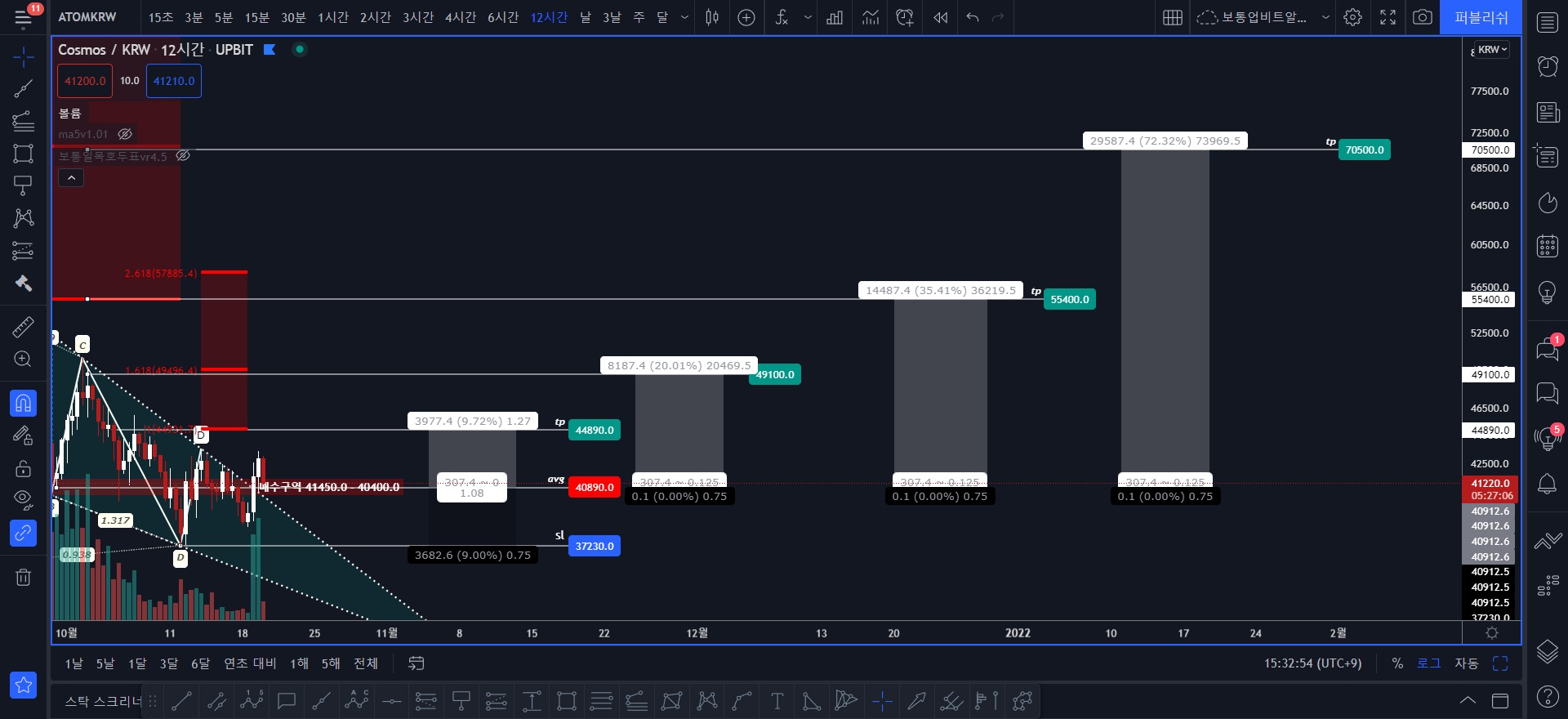1568x719 pixels.
Task: Open the layout grid selector
Action: tap(1173, 17)
